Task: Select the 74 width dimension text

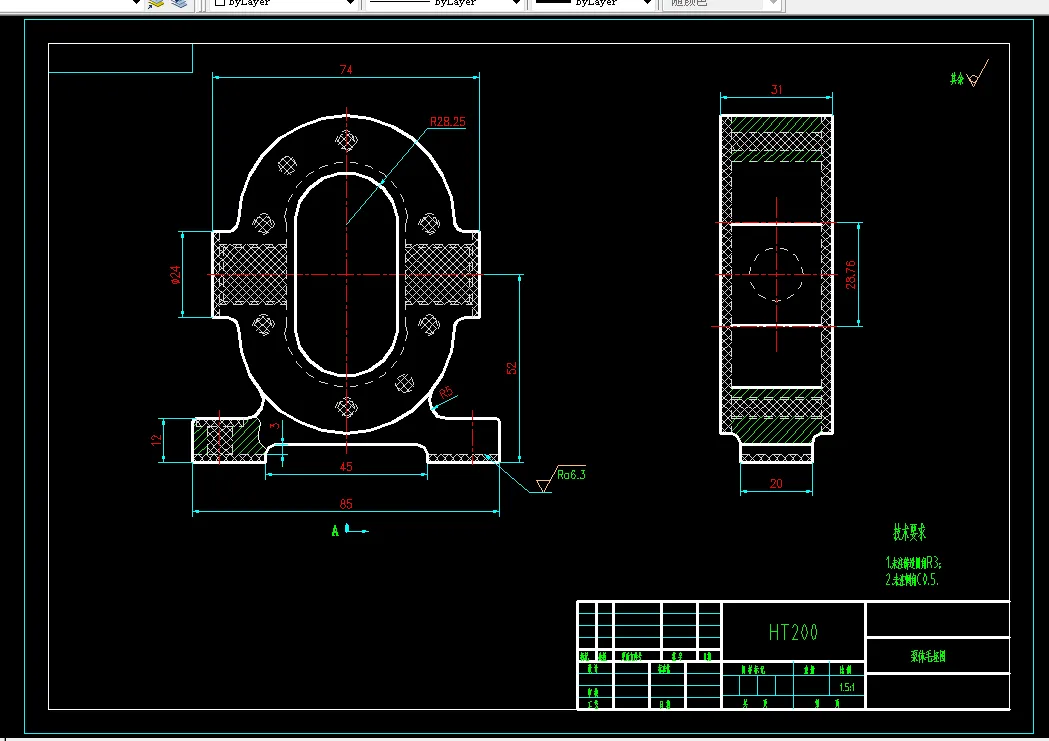Action: 346,70
